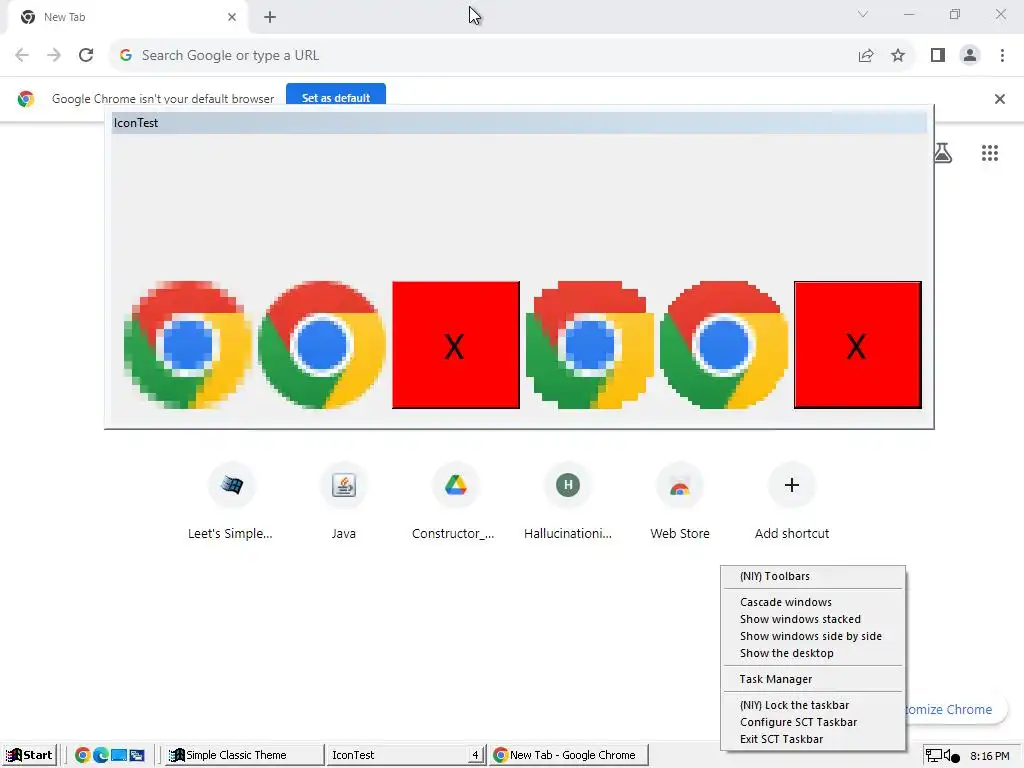Image resolution: width=1024 pixels, height=768 pixels.
Task: Open the Start menu
Action: (x=29, y=755)
